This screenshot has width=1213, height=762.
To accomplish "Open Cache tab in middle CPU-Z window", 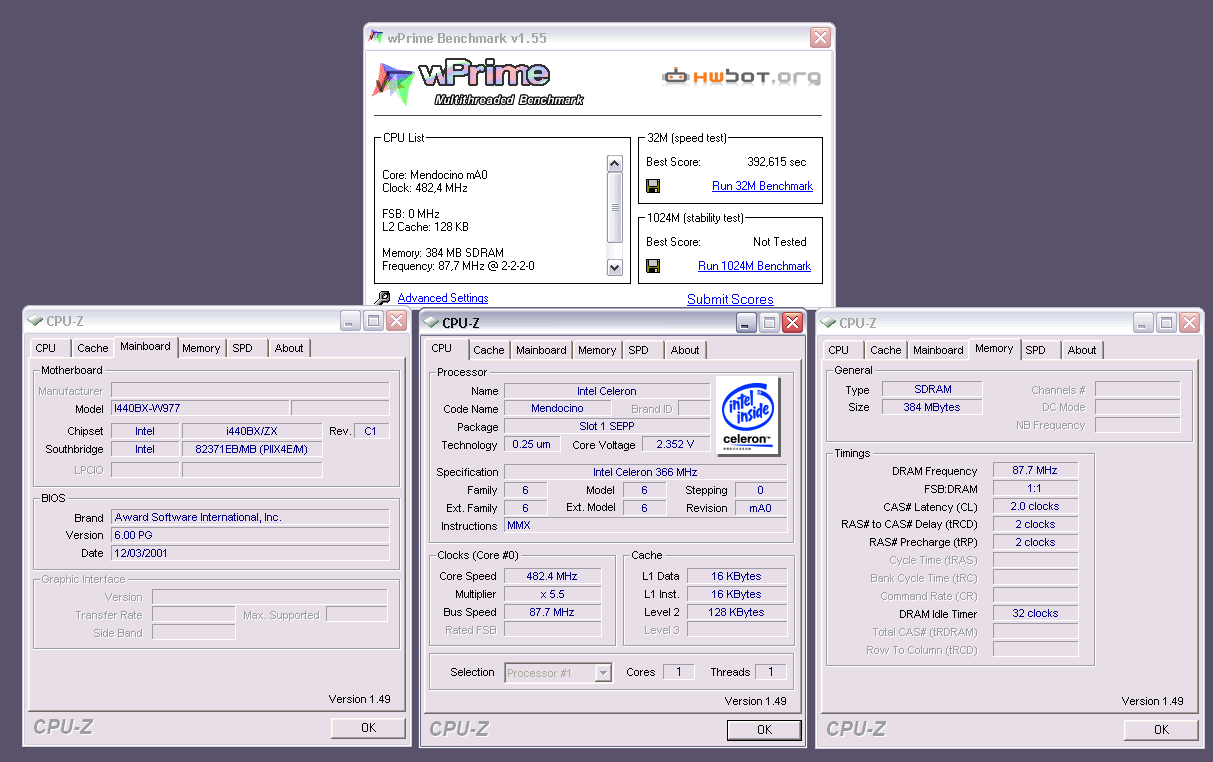I will point(489,350).
